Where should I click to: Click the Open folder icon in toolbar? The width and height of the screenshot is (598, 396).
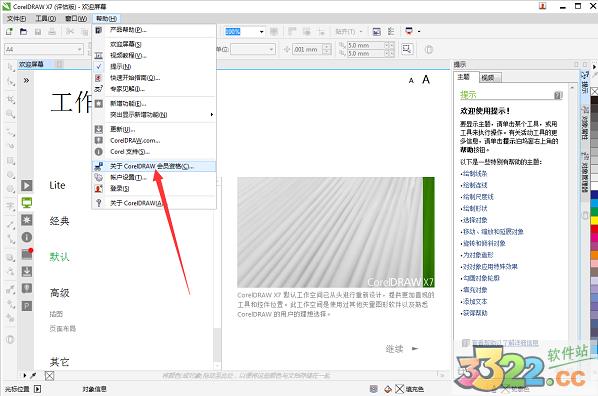tap(24, 32)
